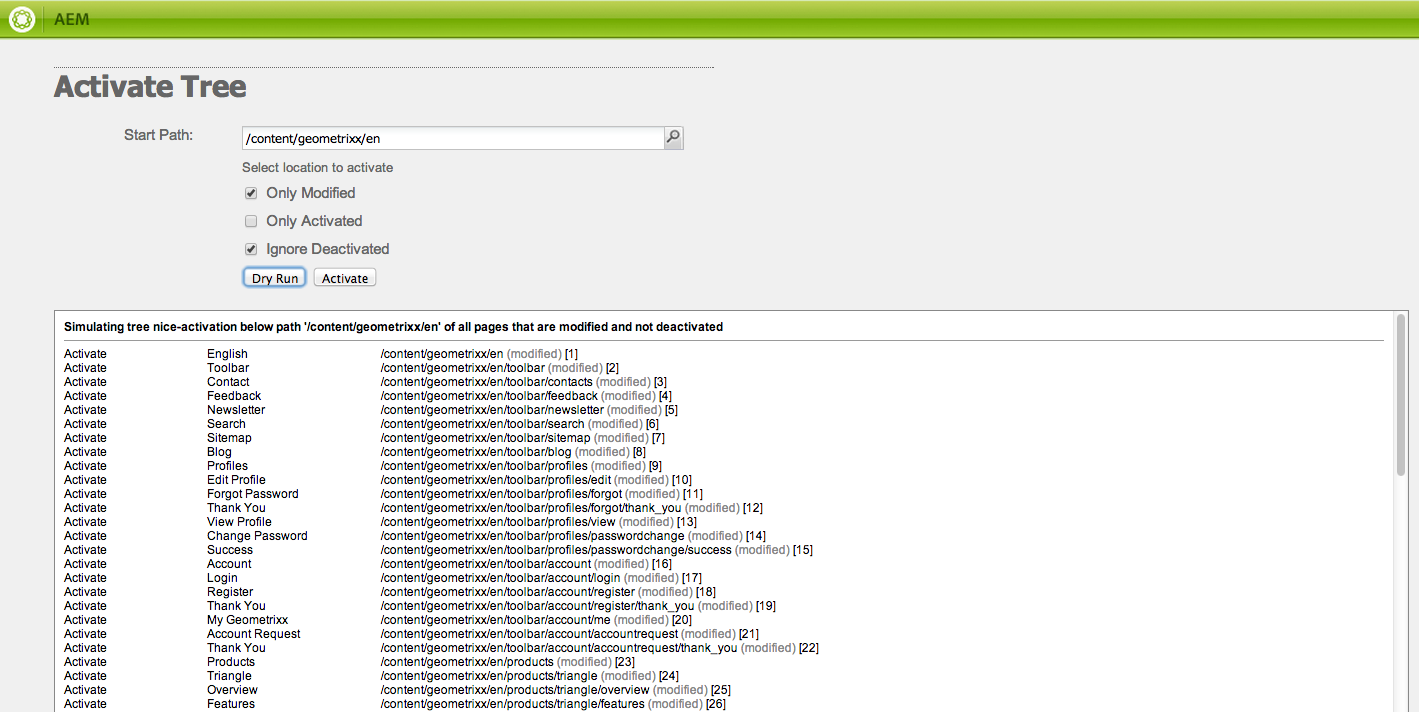This screenshot has height=712, width=1419.
Task: Click path /content/geometrixx/en/toolbar/feedback
Action: (489, 396)
